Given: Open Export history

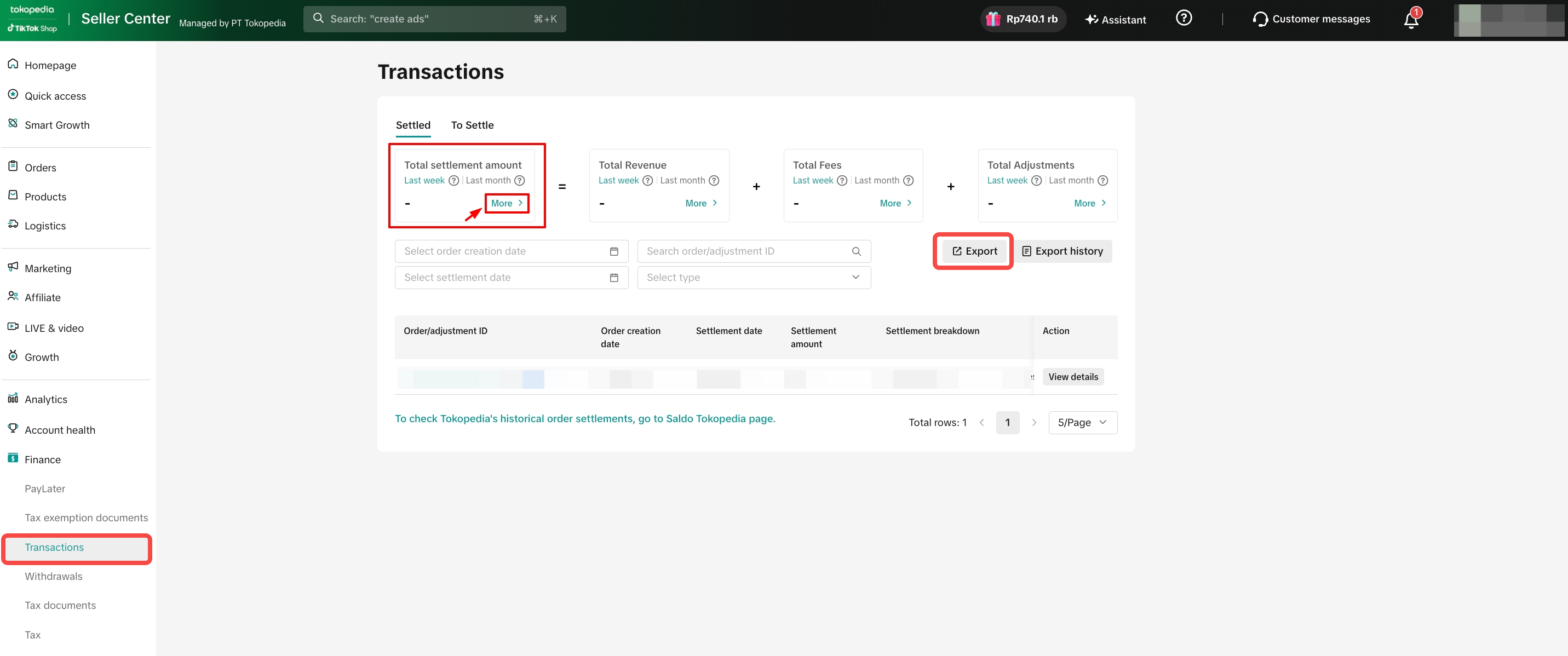Looking at the screenshot, I should [x=1062, y=251].
